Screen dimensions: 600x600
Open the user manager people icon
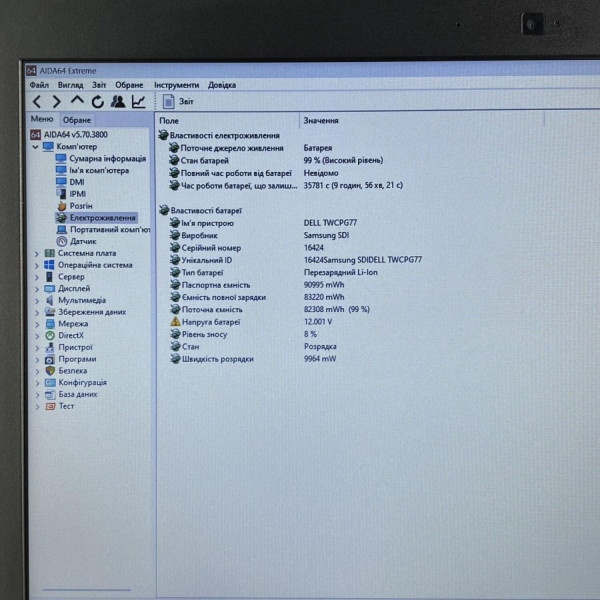(118, 101)
